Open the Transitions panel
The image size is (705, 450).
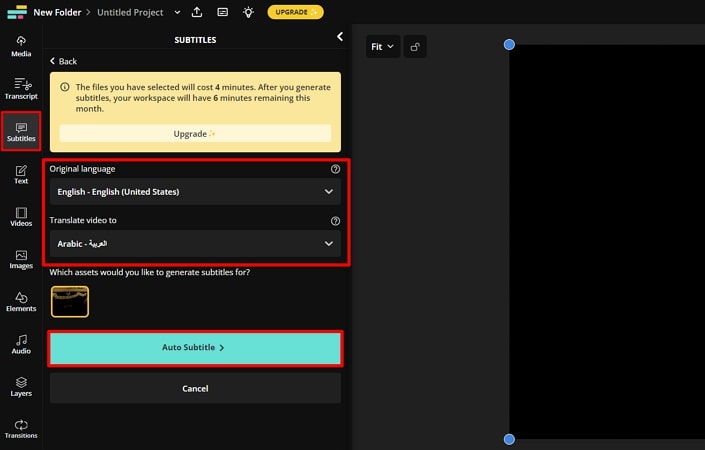(x=21, y=429)
